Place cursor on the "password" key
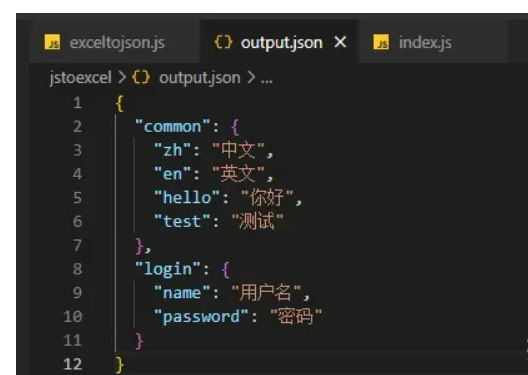The width and height of the screenshot is (528, 375). 201,317
